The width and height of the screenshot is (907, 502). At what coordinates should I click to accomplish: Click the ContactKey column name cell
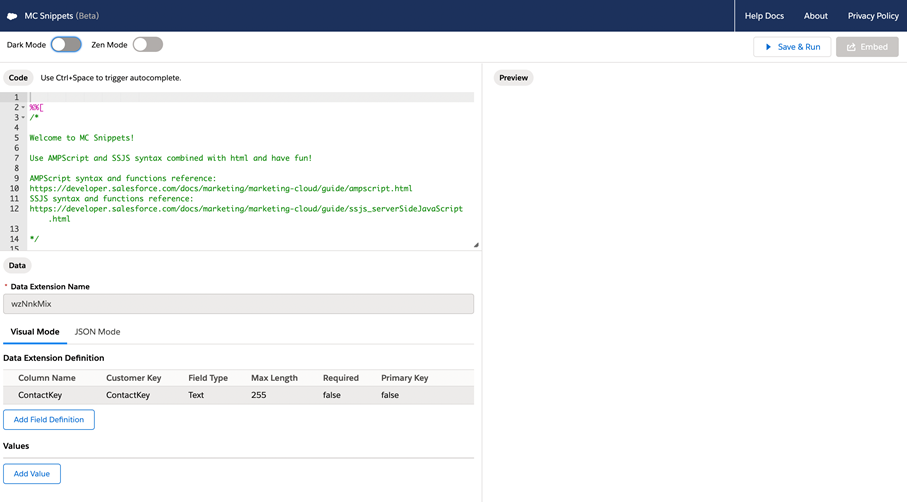(40, 395)
